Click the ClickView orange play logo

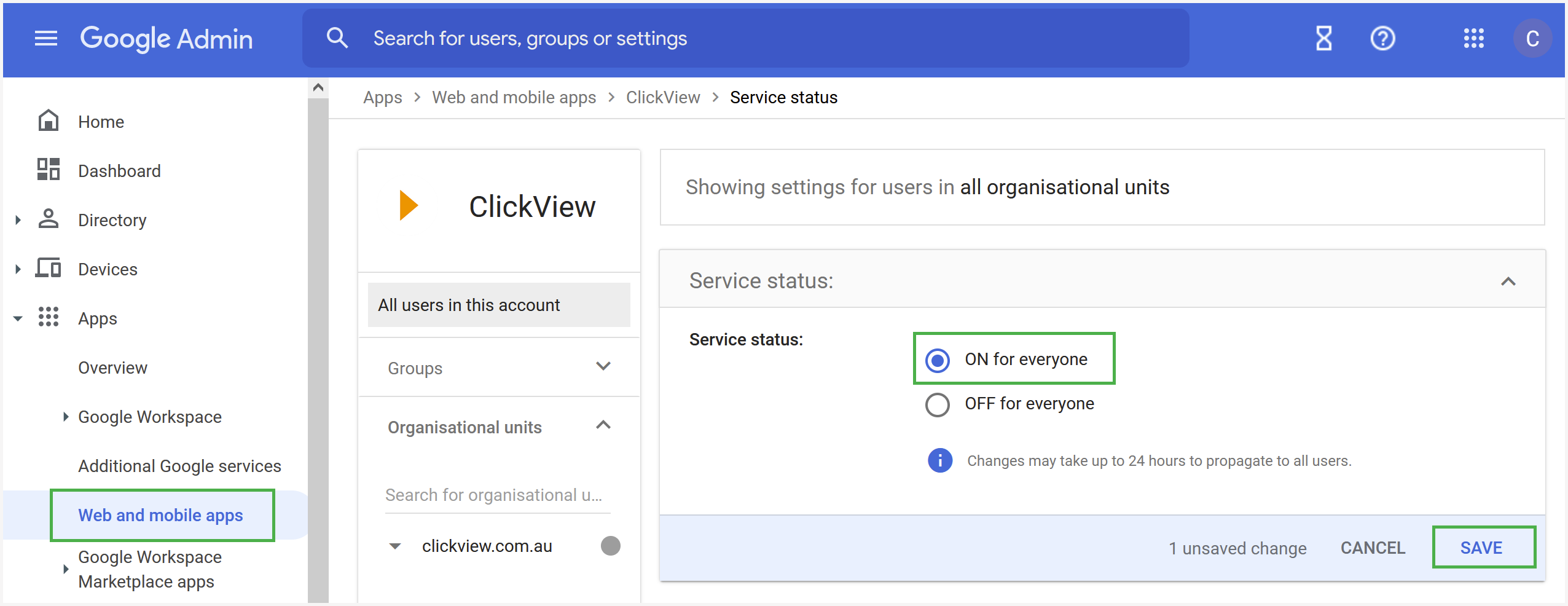point(409,205)
